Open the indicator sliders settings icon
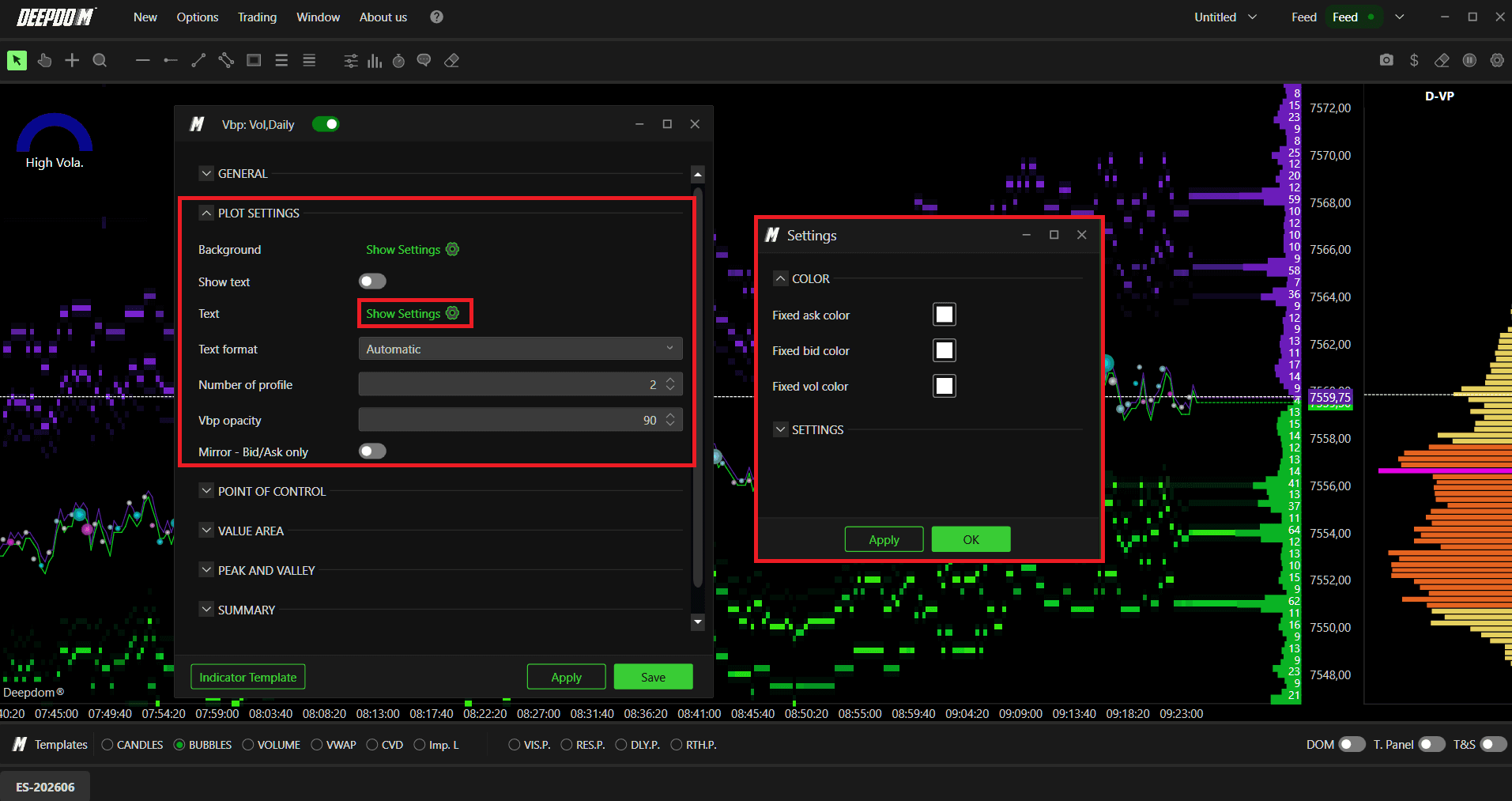Viewport: 1512px width, 801px height. pyautogui.click(x=351, y=61)
